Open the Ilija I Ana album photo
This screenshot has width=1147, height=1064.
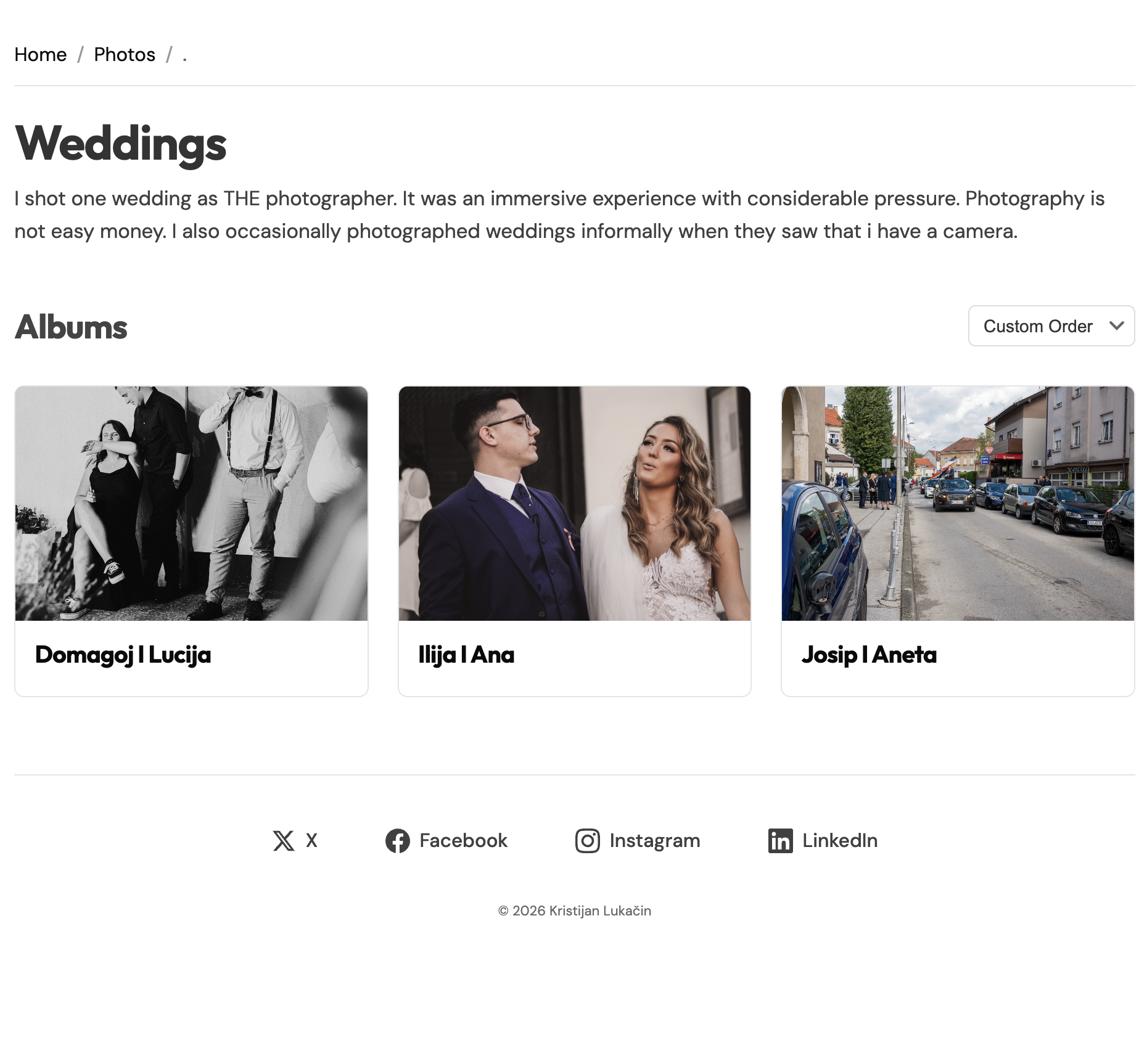coord(575,503)
